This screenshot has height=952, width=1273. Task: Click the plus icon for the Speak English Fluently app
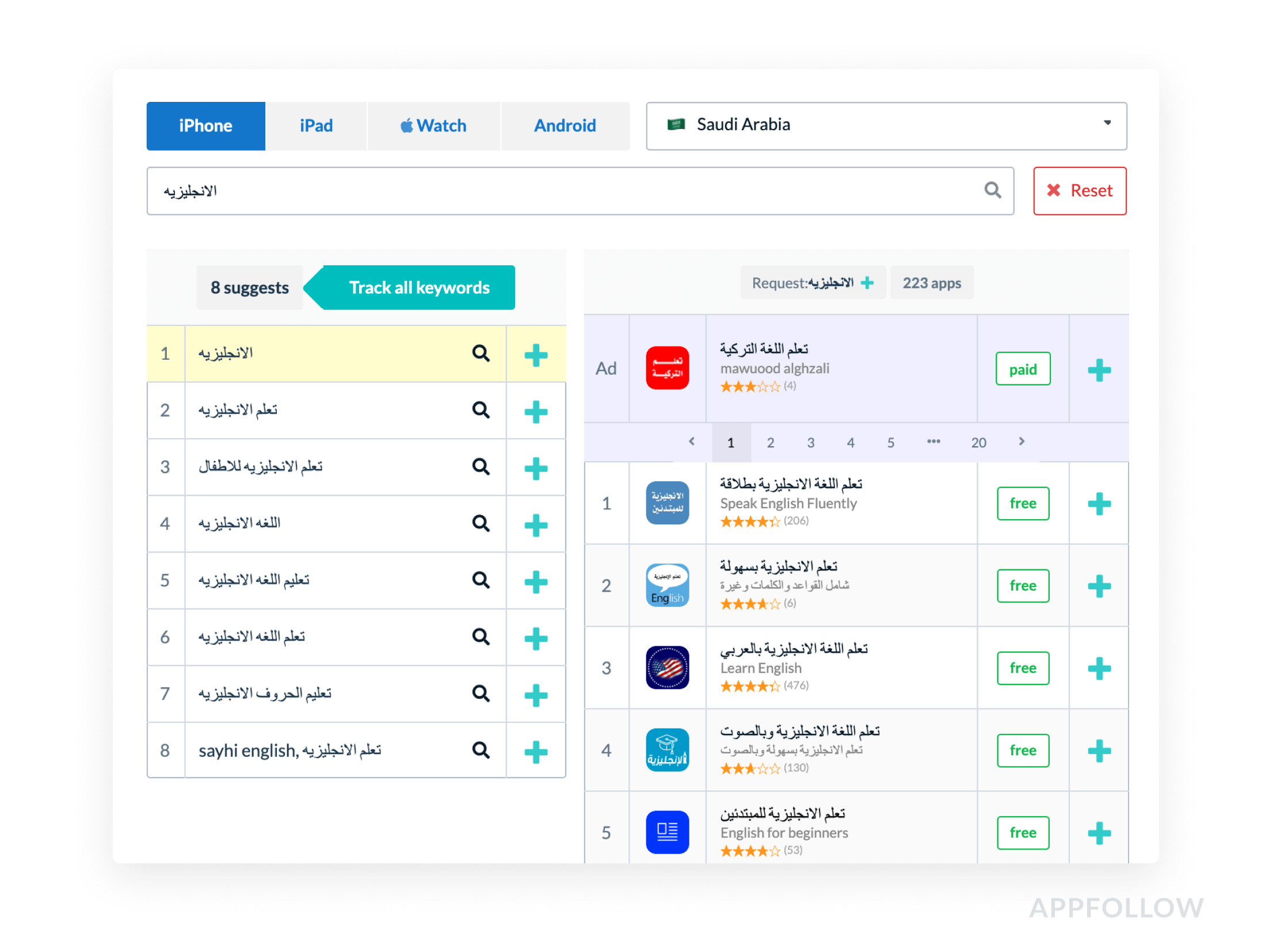click(x=1099, y=504)
